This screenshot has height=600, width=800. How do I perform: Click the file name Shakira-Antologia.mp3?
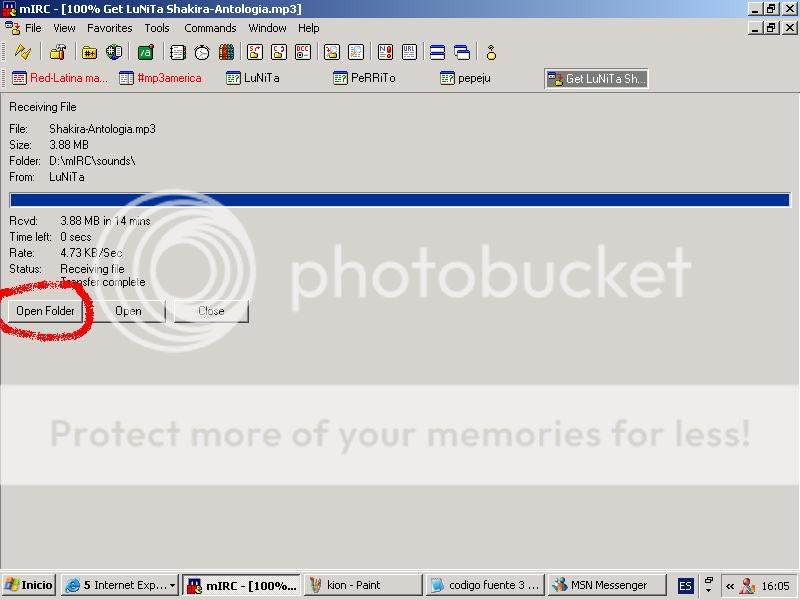(x=102, y=129)
